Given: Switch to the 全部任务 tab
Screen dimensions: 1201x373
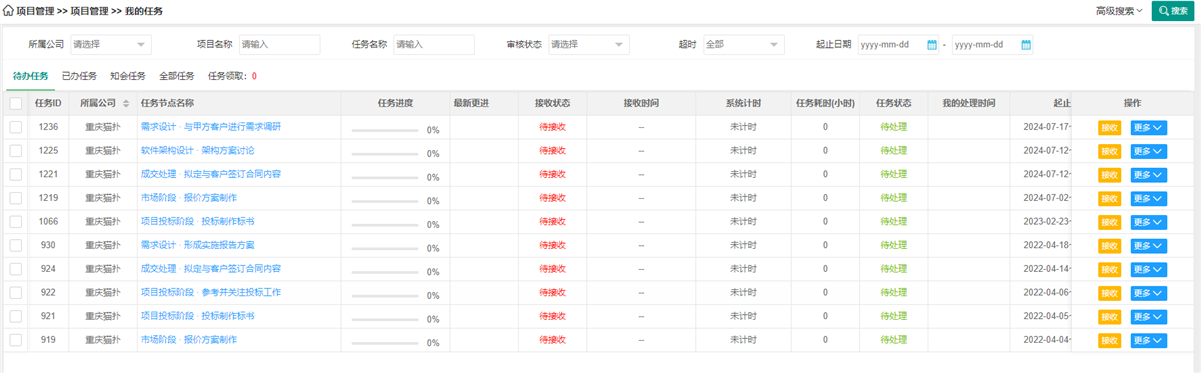Looking at the screenshot, I should pyautogui.click(x=177, y=76).
